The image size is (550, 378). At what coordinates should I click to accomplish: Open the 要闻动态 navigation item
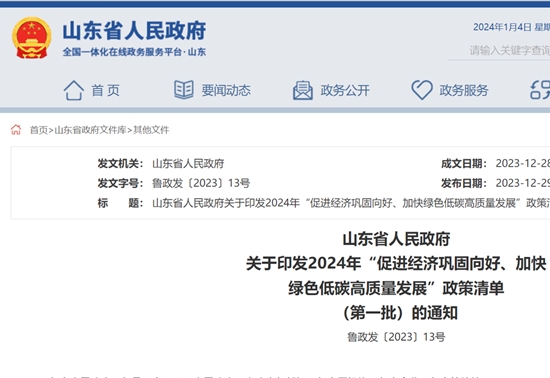click(226, 90)
